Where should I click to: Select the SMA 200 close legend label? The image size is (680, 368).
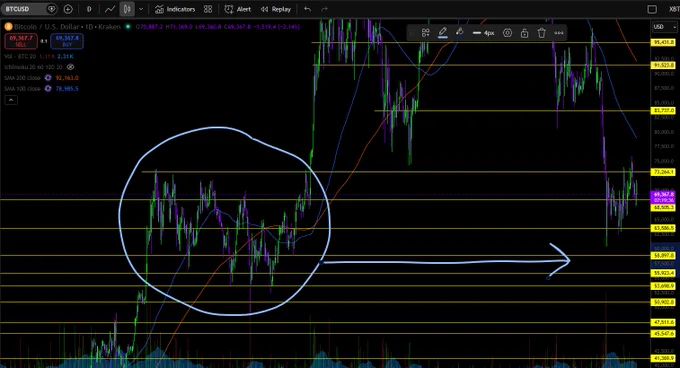click(22, 78)
